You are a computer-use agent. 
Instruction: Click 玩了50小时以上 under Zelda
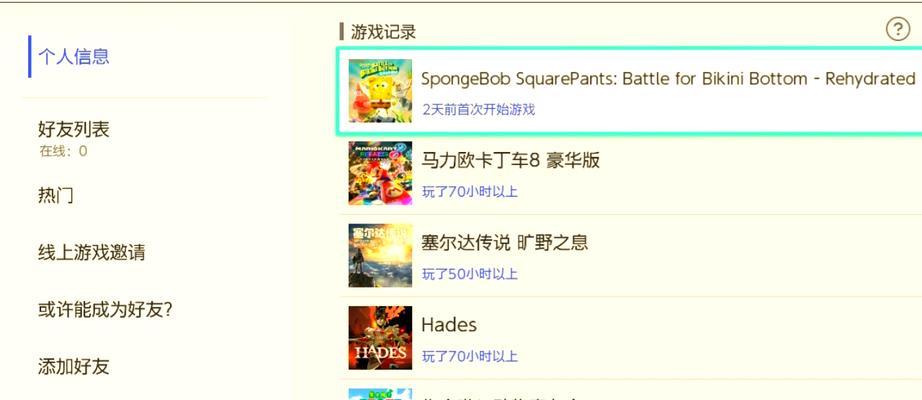[470, 274]
